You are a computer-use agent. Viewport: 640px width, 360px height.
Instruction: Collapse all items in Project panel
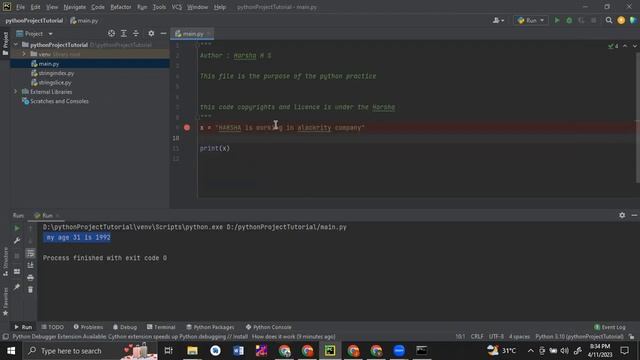pyautogui.click(x=136, y=33)
